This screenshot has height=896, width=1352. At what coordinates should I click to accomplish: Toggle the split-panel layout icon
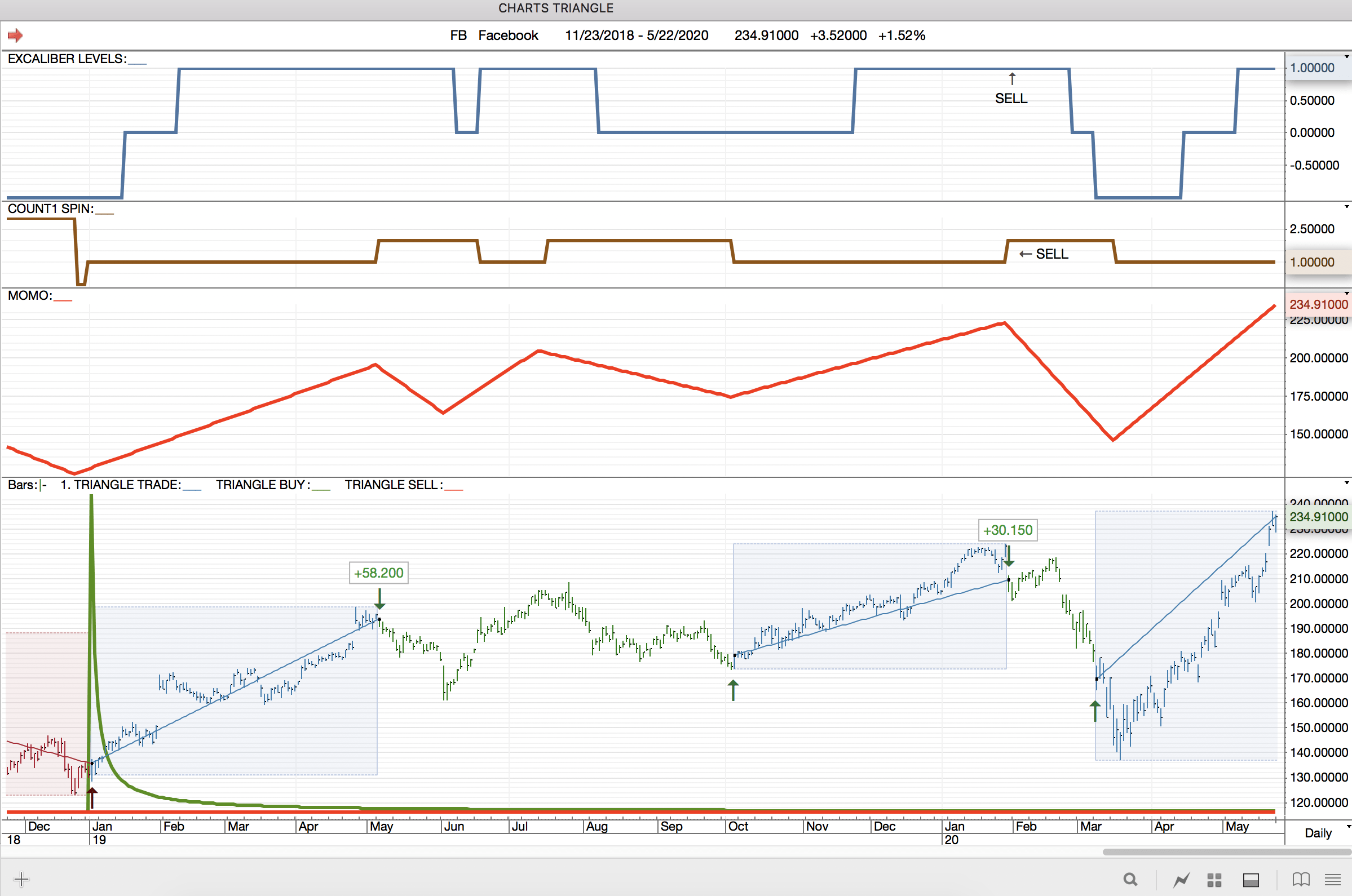[x=1251, y=880]
